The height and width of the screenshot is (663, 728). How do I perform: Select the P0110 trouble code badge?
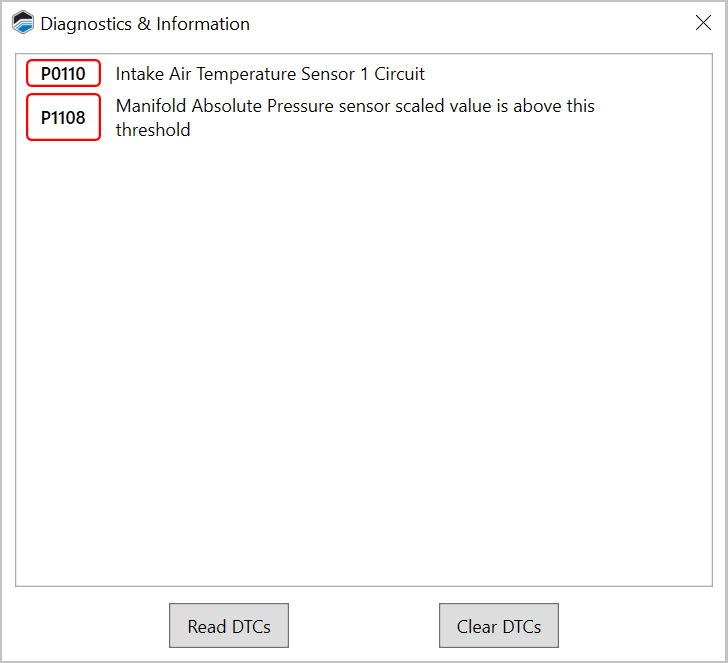coord(63,74)
